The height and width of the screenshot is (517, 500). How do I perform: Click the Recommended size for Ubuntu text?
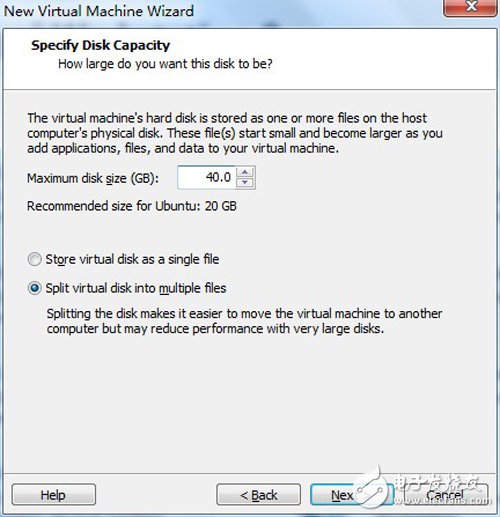[x=132, y=206]
